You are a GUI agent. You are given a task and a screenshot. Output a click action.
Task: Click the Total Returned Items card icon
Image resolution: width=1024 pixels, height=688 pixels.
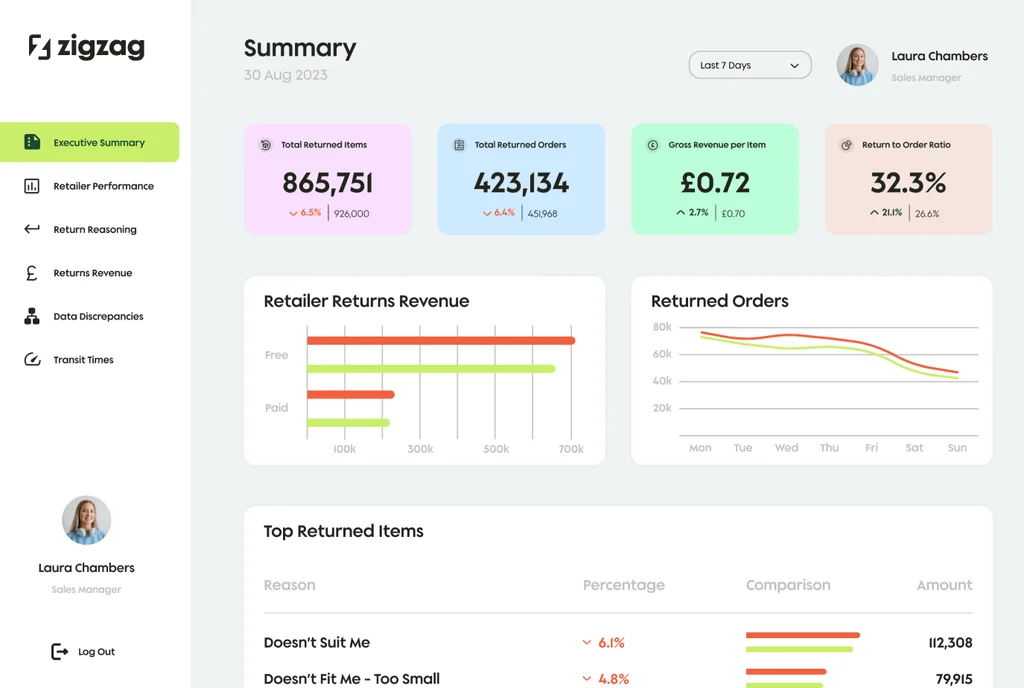(266, 145)
